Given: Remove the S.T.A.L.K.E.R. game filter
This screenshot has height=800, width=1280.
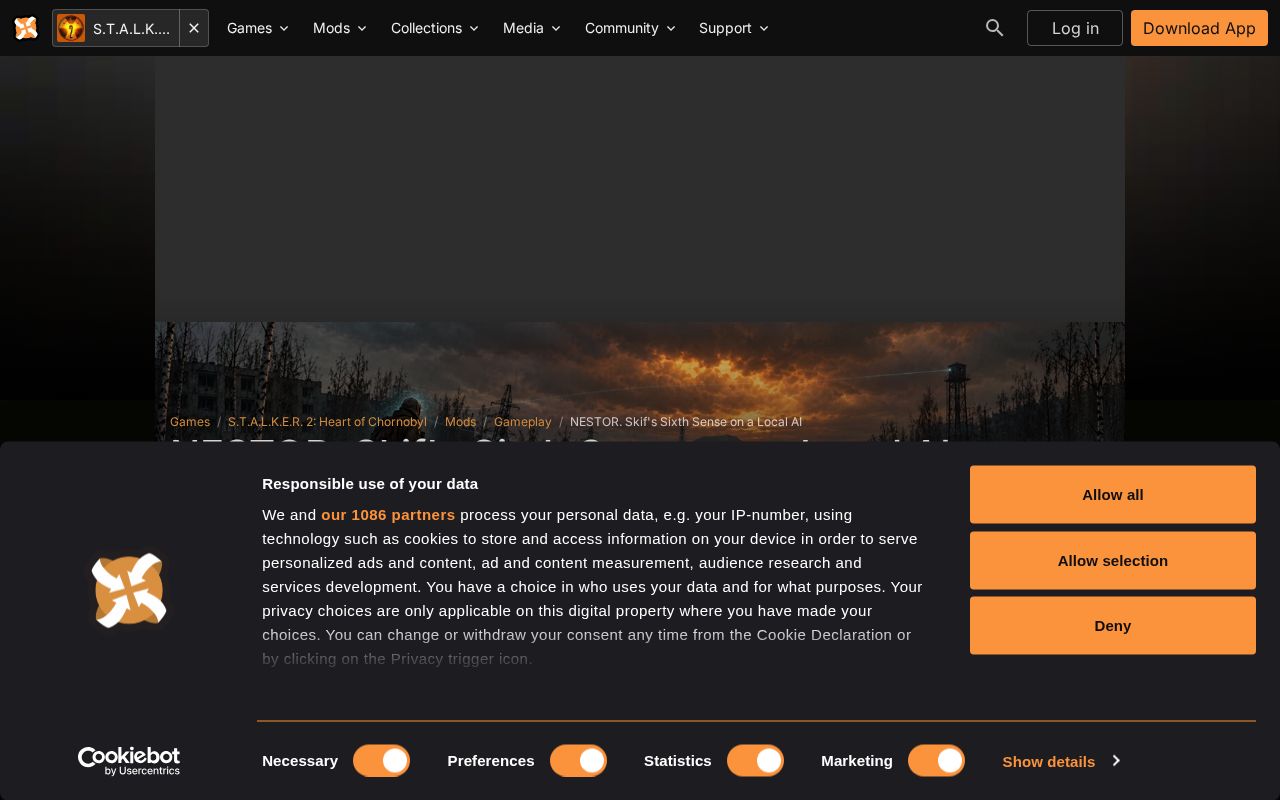Looking at the screenshot, I should coord(194,28).
